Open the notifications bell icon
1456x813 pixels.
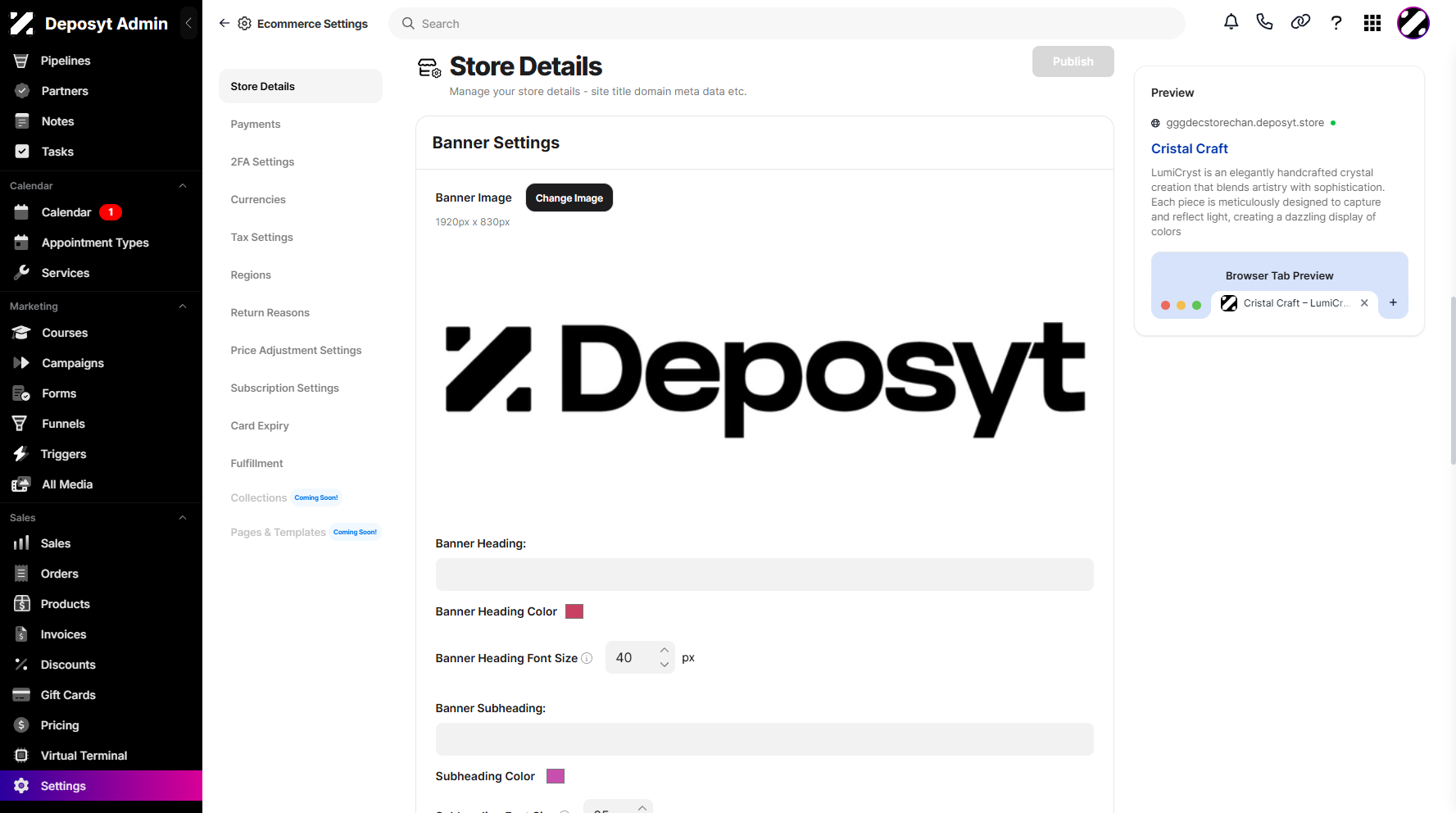pos(1231,22)
